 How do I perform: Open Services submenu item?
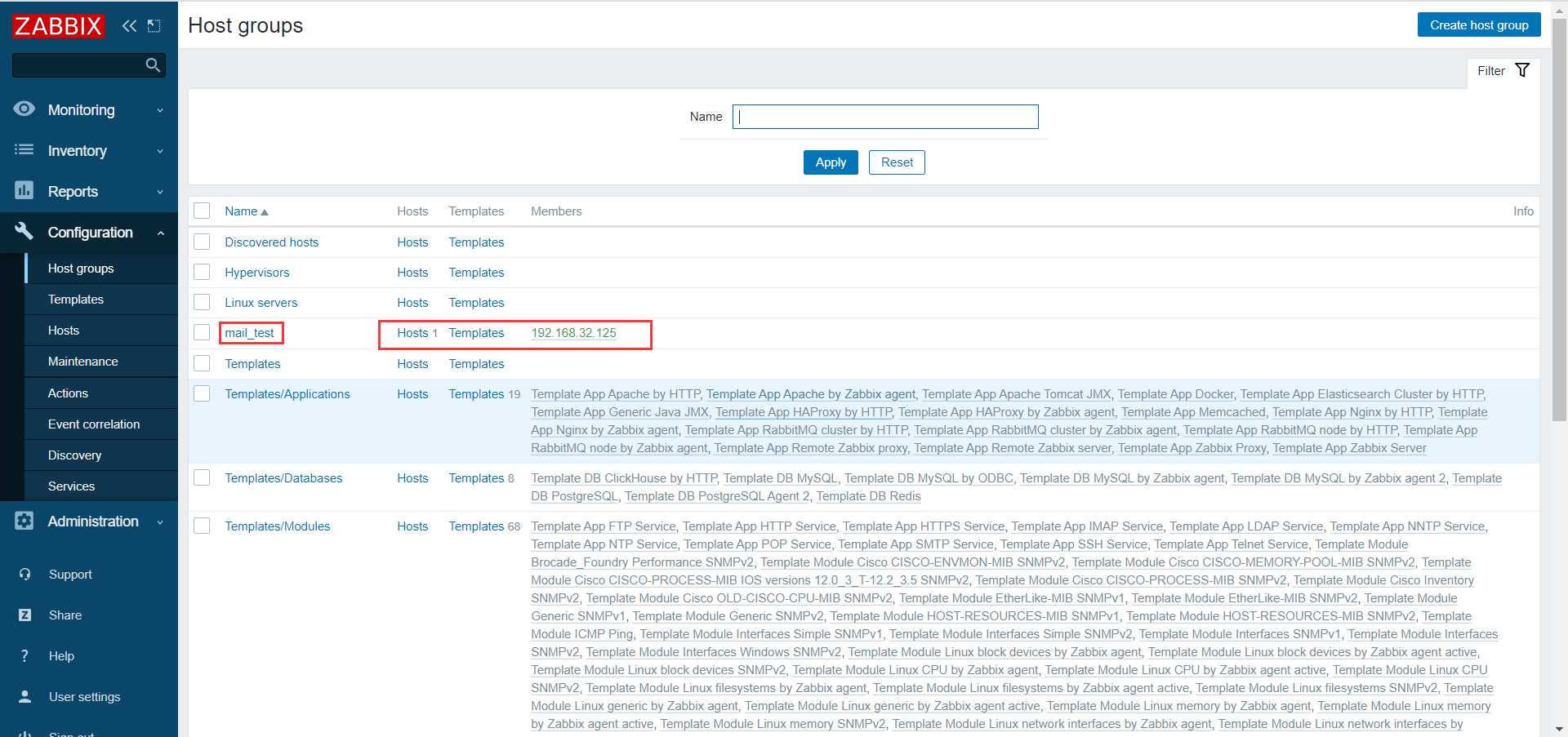coord(101,486)
